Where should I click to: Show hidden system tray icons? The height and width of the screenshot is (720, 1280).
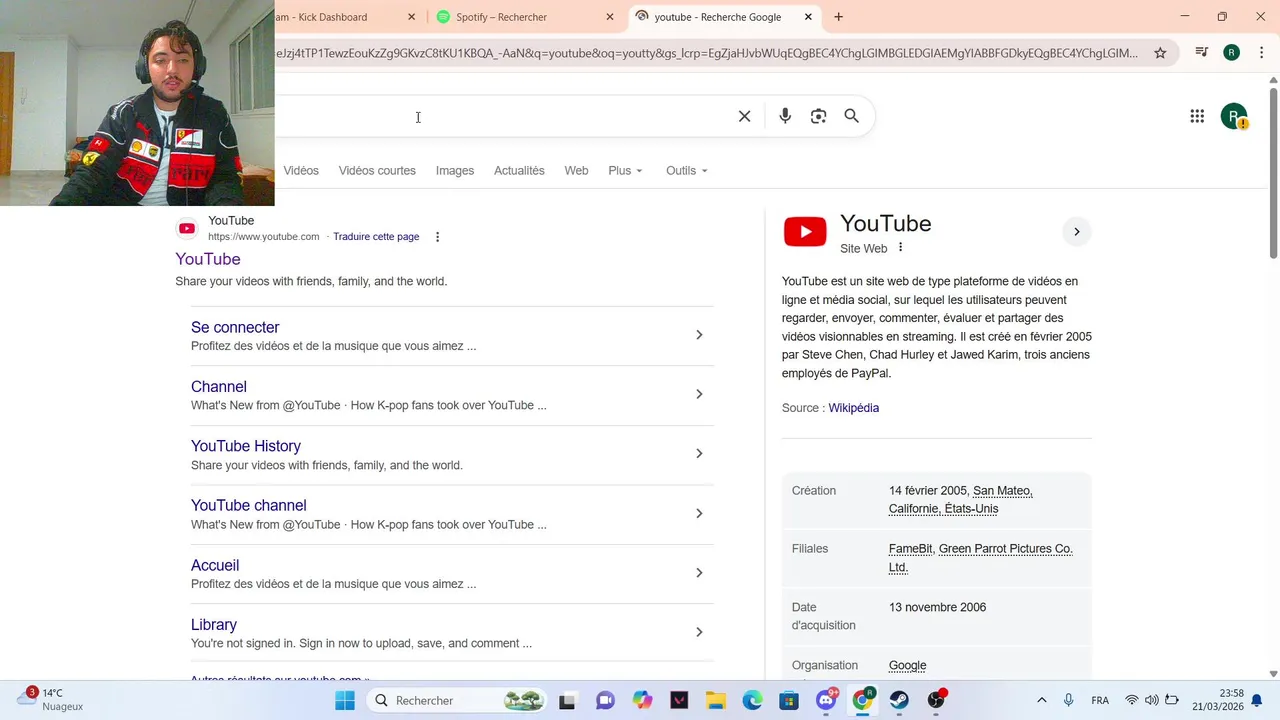click(x=1041, y=700)
